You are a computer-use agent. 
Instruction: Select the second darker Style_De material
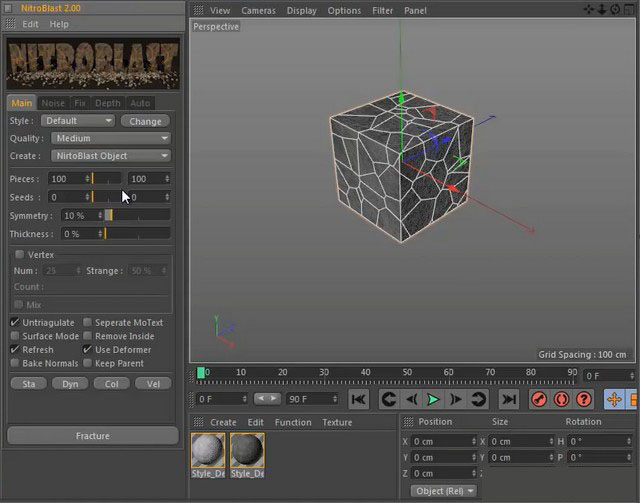pyautogui.click(x=247, y=450)
